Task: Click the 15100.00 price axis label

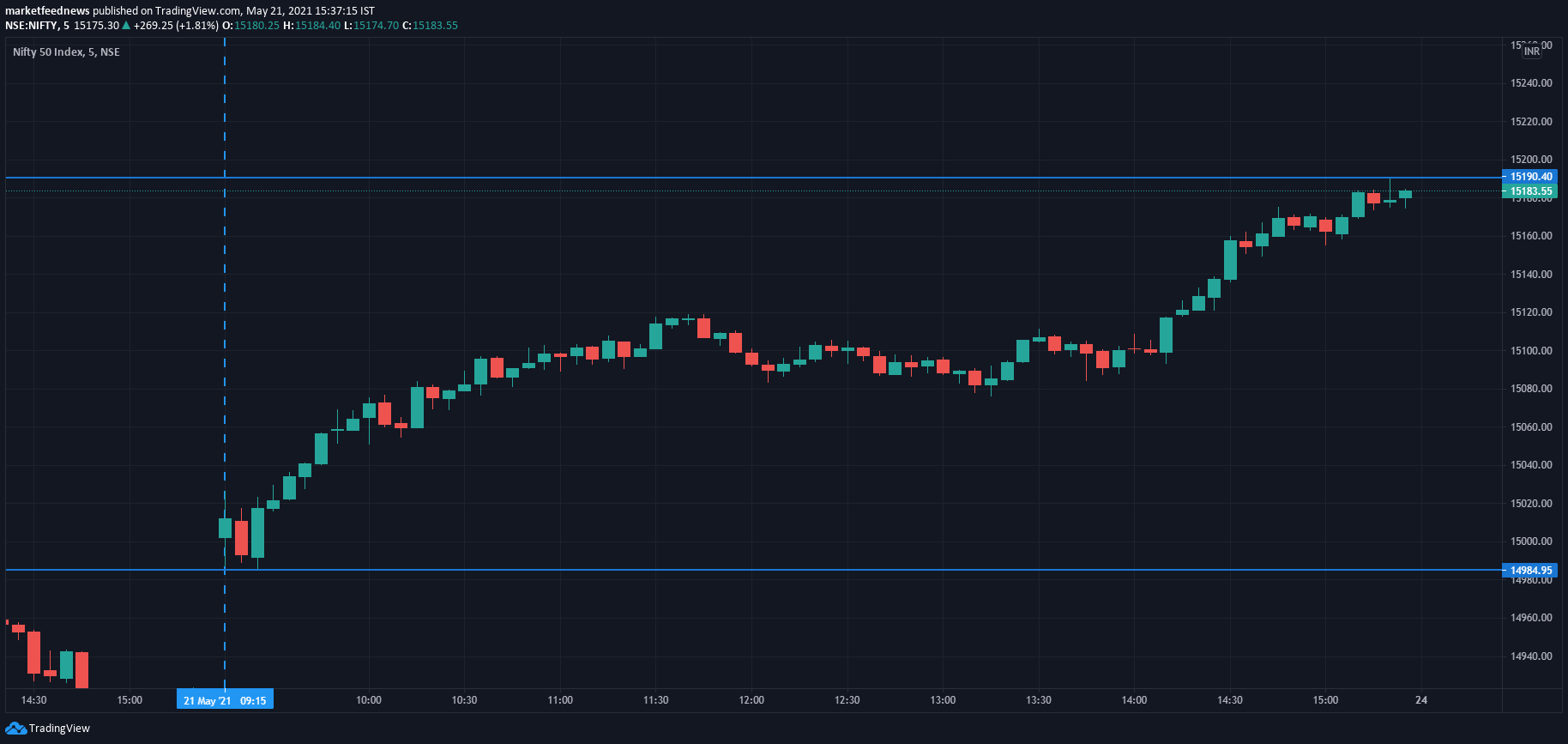Action: point(1531,351)
